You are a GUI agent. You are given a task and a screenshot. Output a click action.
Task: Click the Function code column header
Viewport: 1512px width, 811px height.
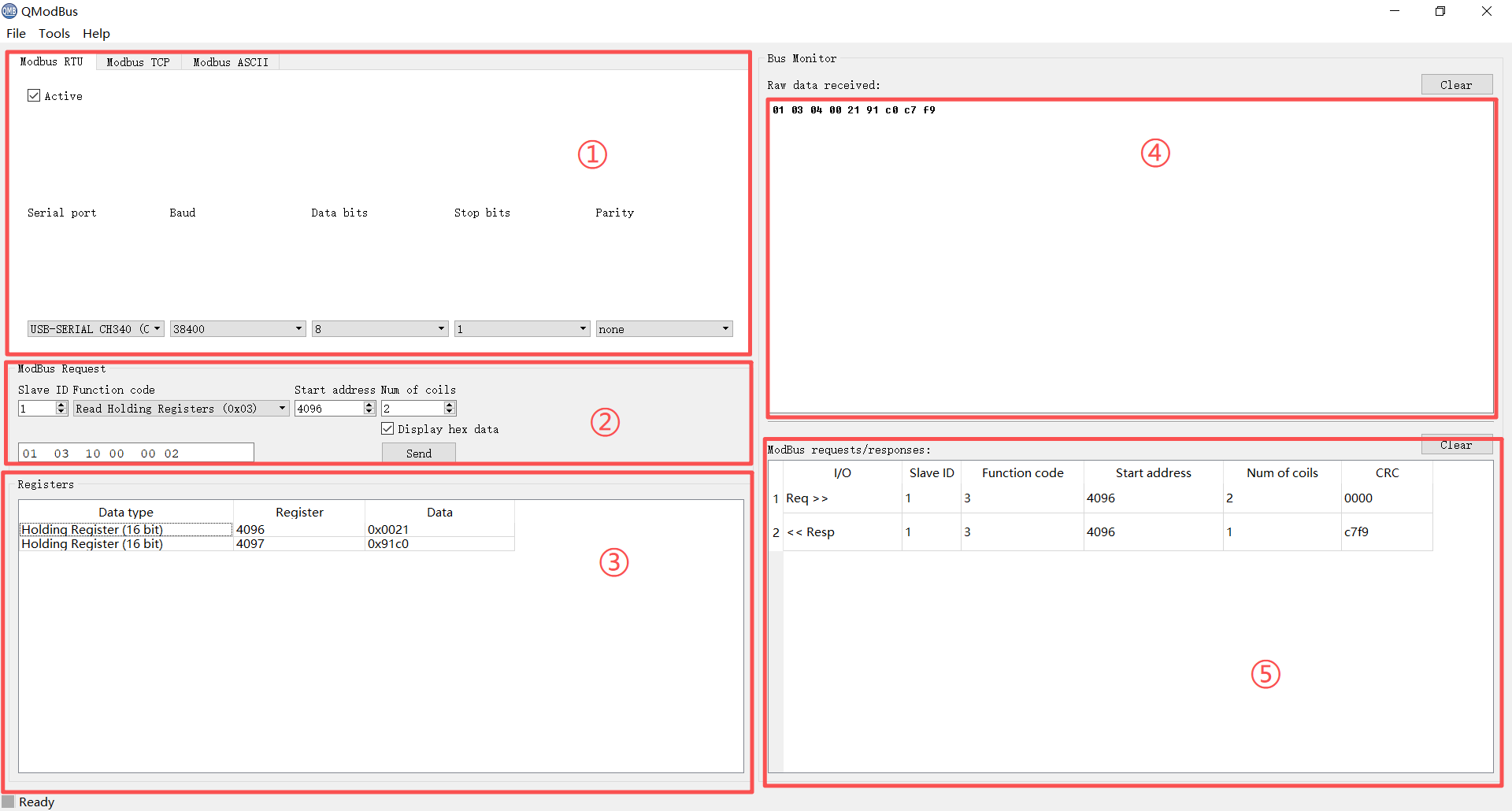click(1022, 472)
